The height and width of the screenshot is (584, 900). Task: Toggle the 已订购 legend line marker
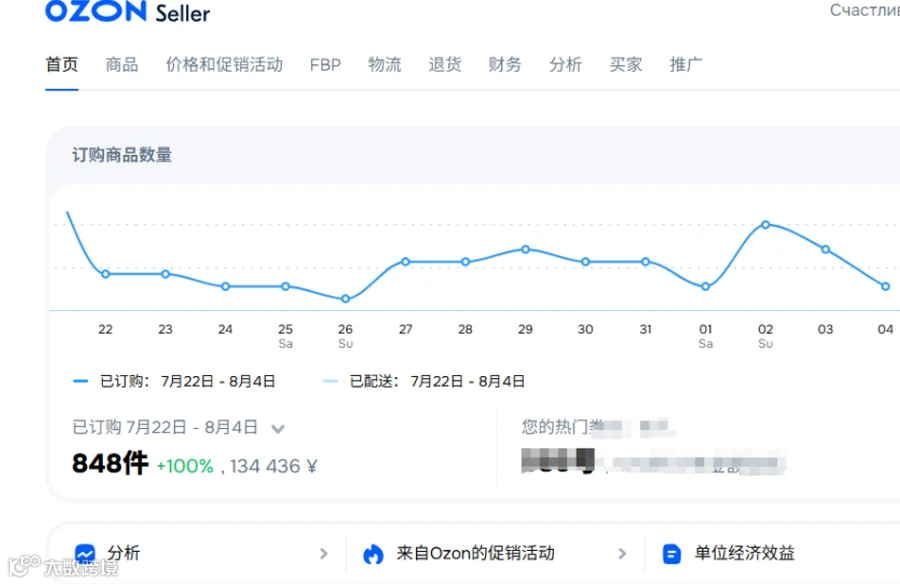point(80,381)
